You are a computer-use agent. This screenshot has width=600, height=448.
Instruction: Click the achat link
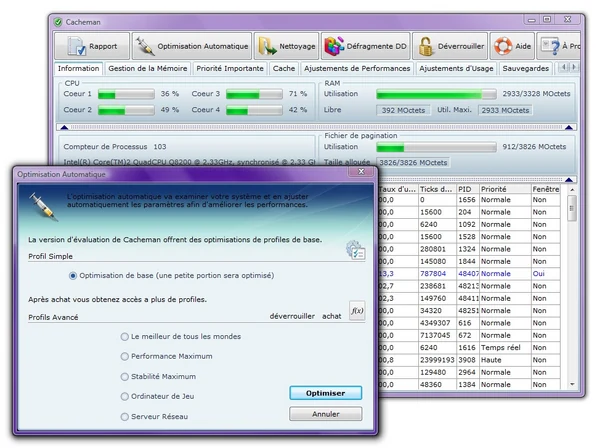coord(331,316)
